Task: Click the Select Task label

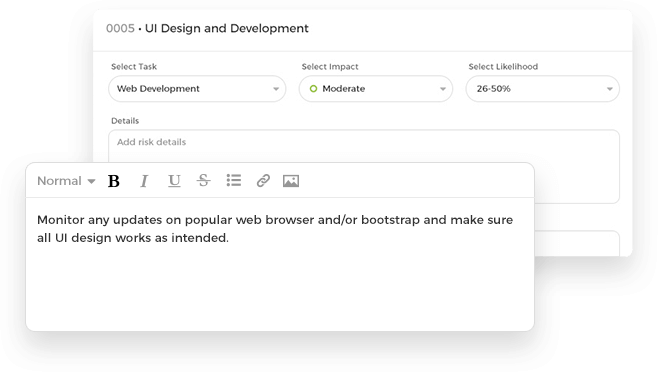Action: click(134, 66)
